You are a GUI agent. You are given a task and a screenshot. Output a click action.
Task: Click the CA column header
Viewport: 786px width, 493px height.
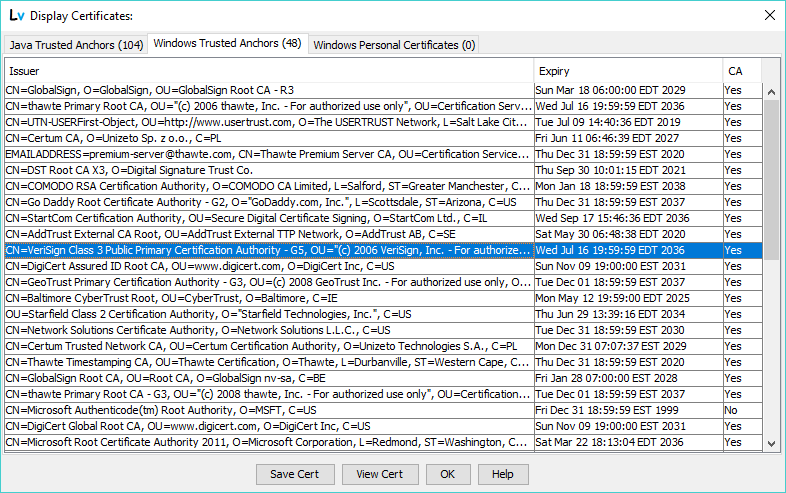(742, 71)
